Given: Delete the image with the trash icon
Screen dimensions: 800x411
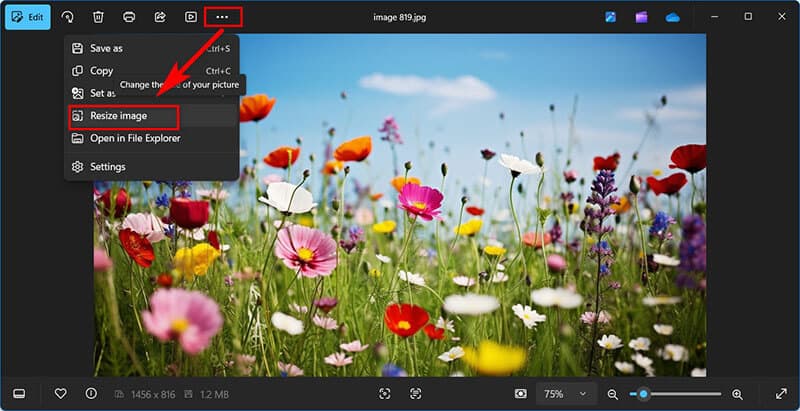Looking at the screenshot, I should pyautogui.click(x=98, y=17).
